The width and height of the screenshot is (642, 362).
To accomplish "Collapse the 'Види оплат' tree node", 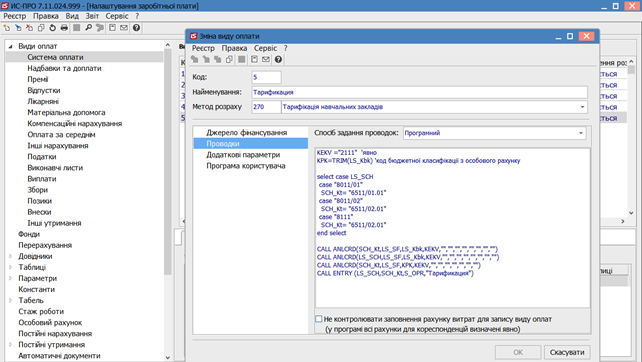I will (11, 46).
